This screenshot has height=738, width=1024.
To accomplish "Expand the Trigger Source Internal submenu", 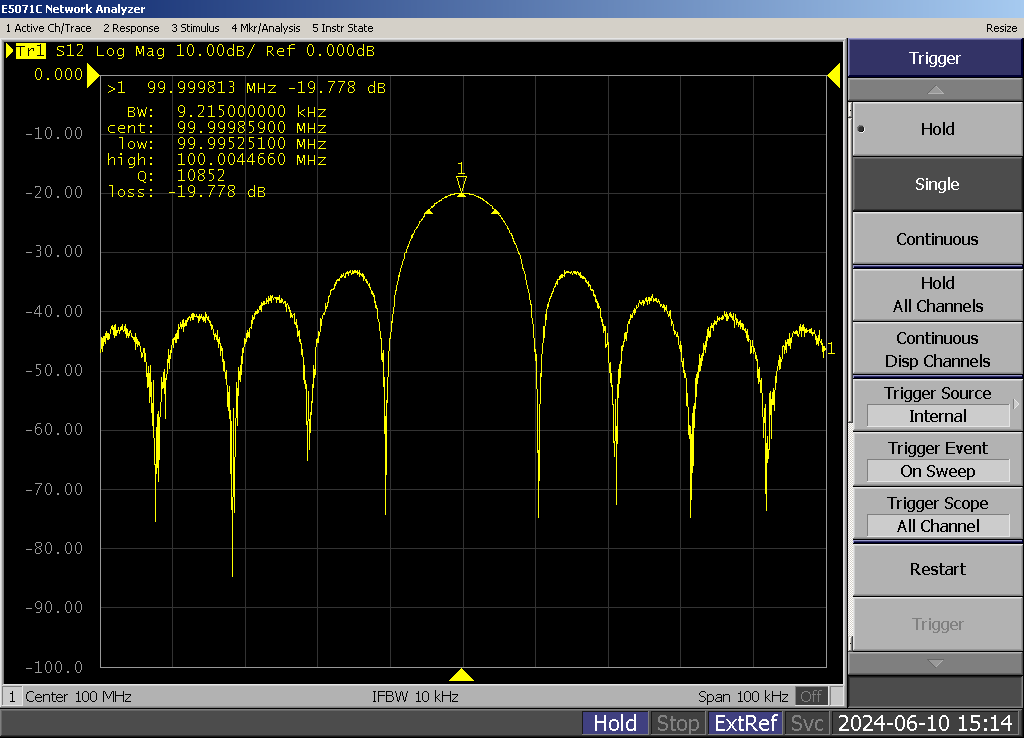I will pyautogui.click(x=936, y=405).
